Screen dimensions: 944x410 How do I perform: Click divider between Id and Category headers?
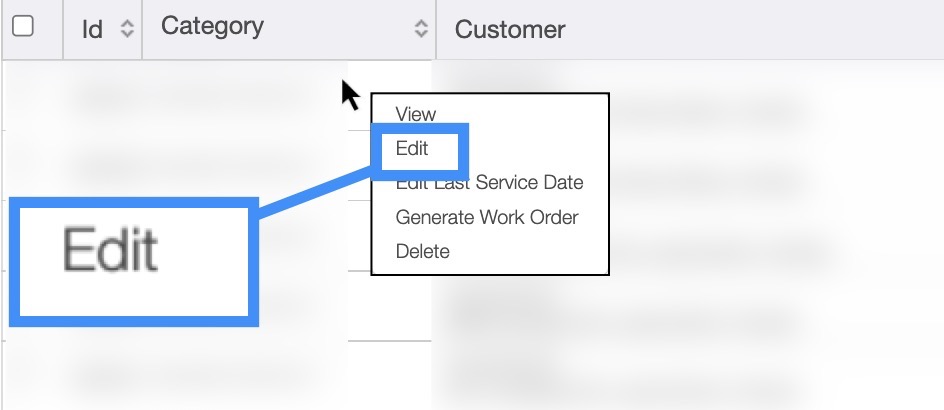click(142, 30)
